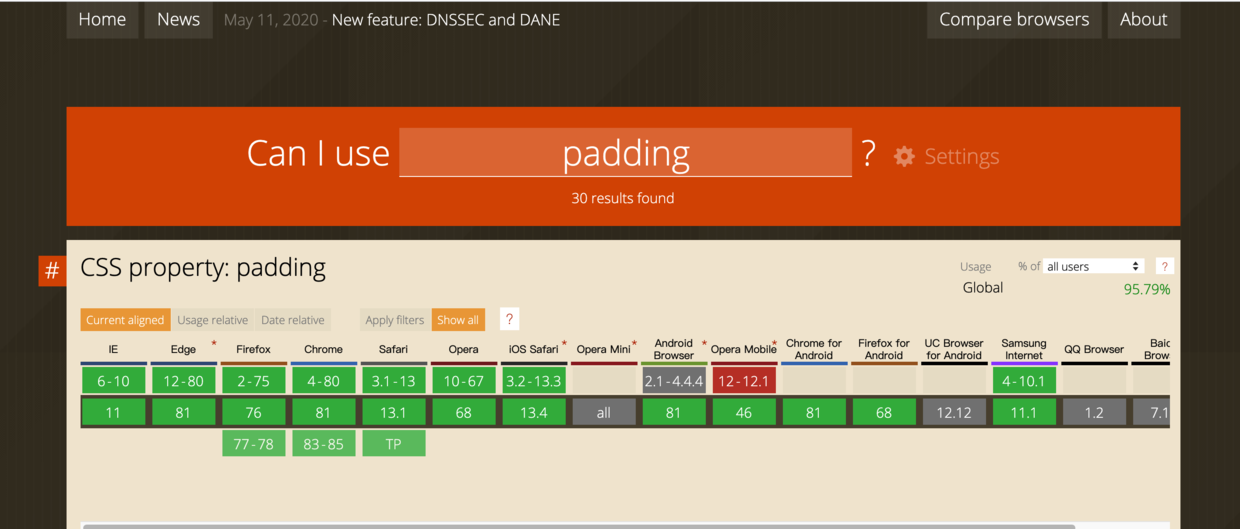Switch to Date relative view
This screenshot has height=529, width=1240.
click(x=293, y=320)
